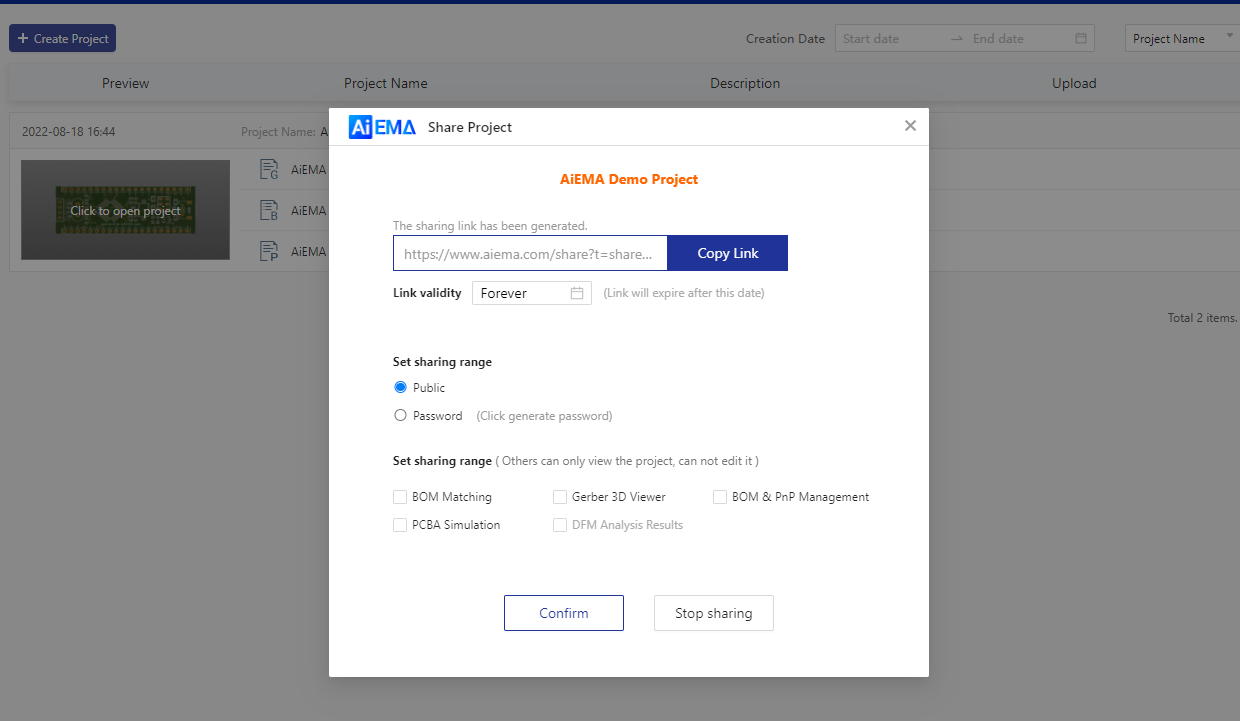Select the Public sharing option
The height and width of the screenshot is (721, 1240).
coord(401,388)
